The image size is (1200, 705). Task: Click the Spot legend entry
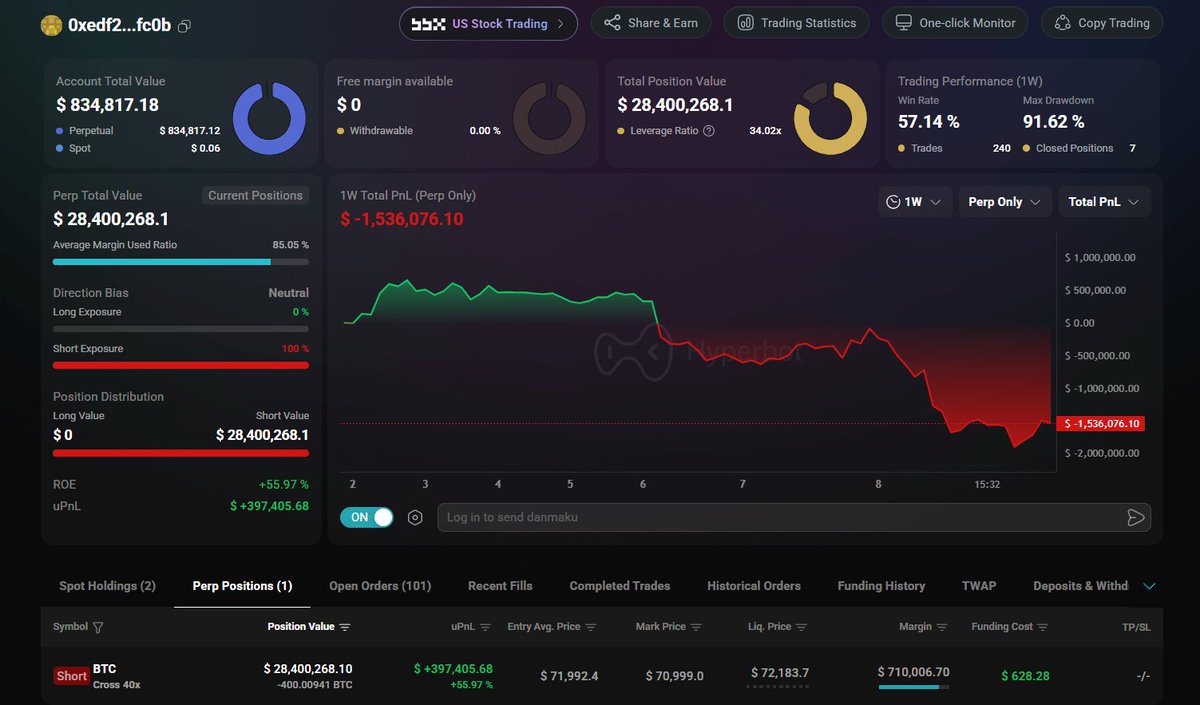coord(73,148)
